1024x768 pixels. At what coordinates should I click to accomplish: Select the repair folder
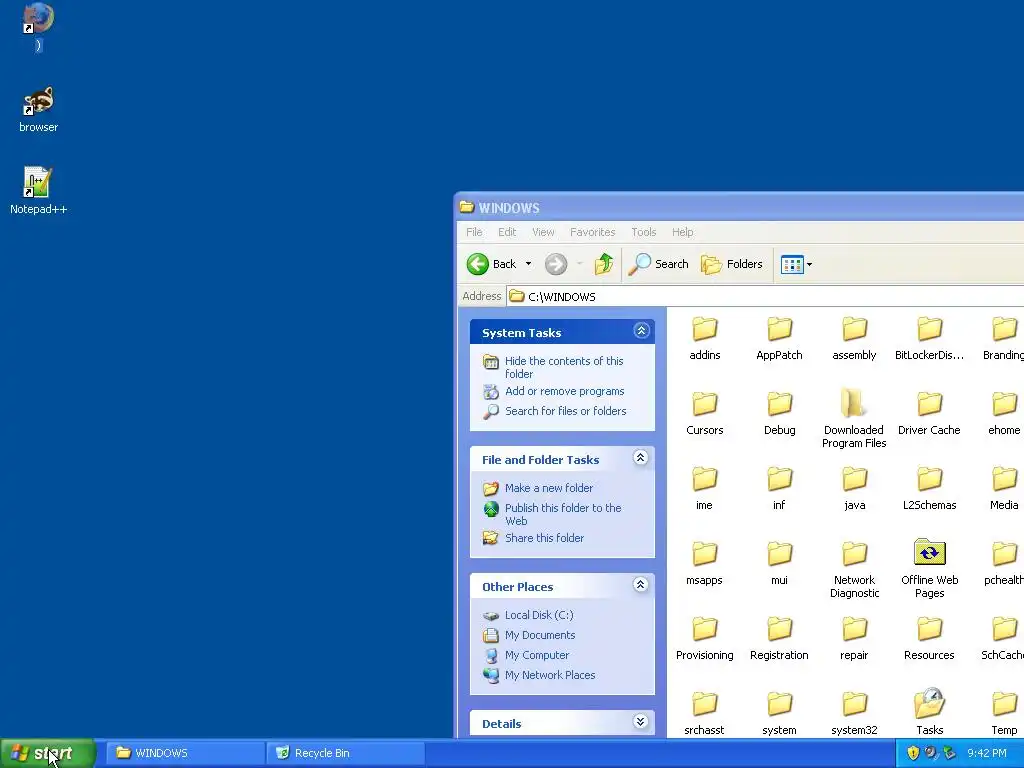point(854,639)
